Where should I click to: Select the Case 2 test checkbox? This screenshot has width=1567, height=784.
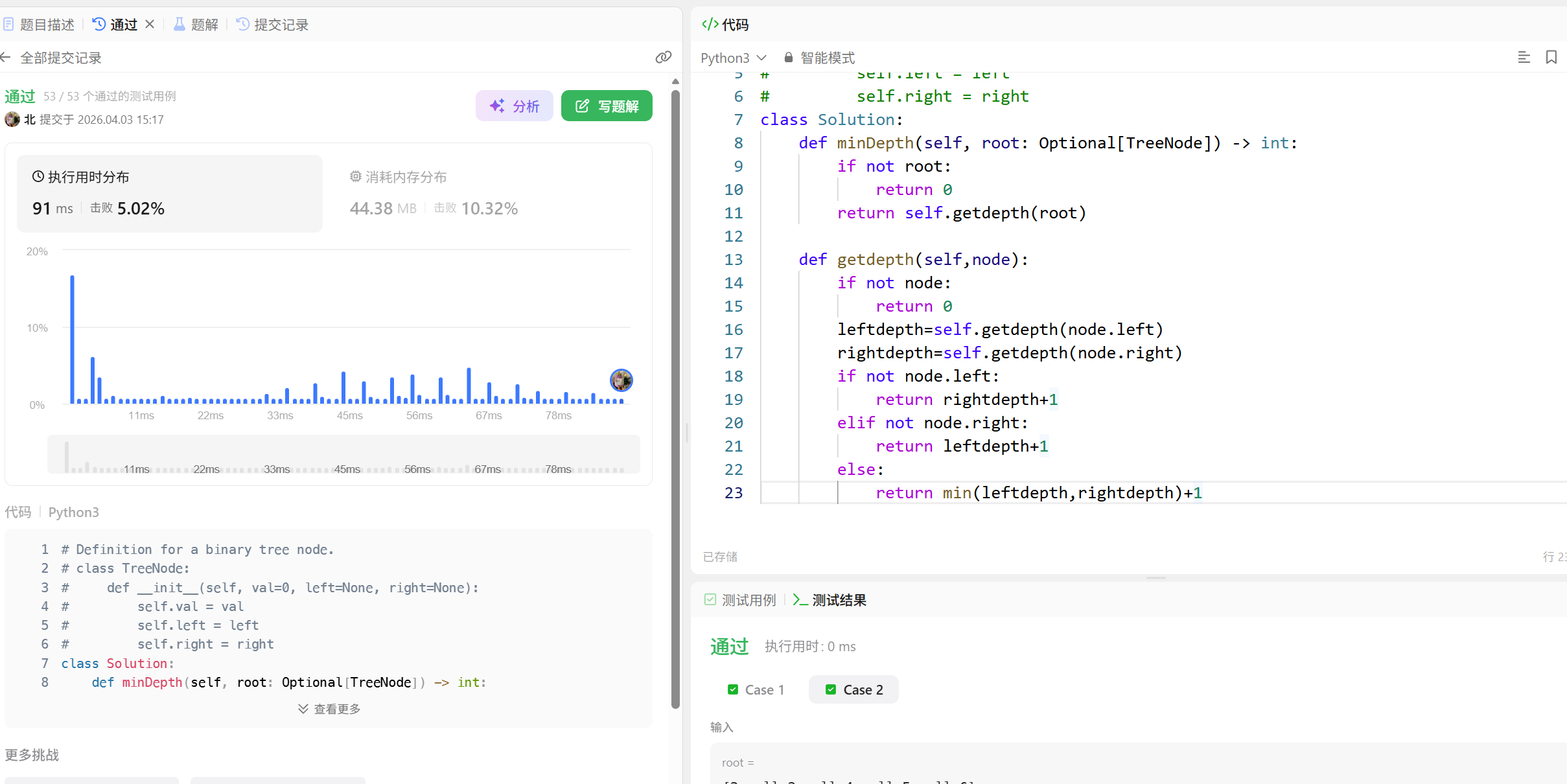tap(831, 689)
